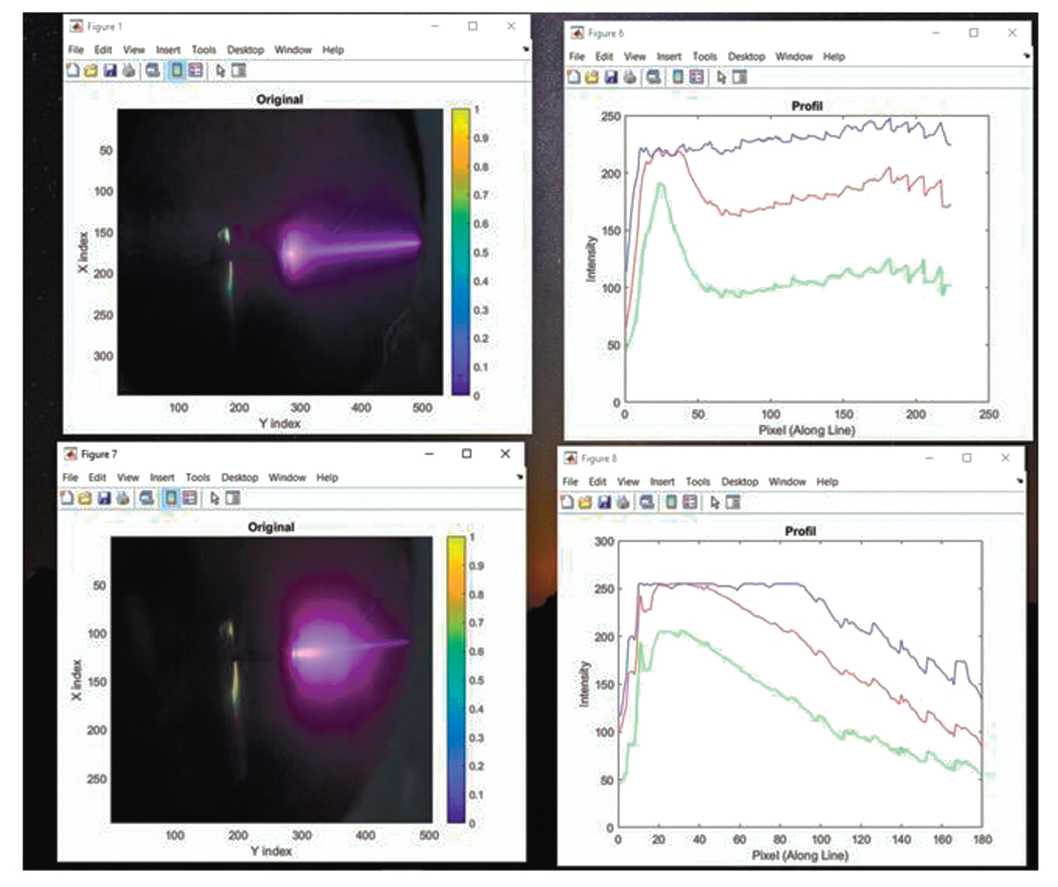The width and height of the screenshot is (1058, 887).
Task: Click Open File icon in Figure 1
Action: click(x=90, y=70)
